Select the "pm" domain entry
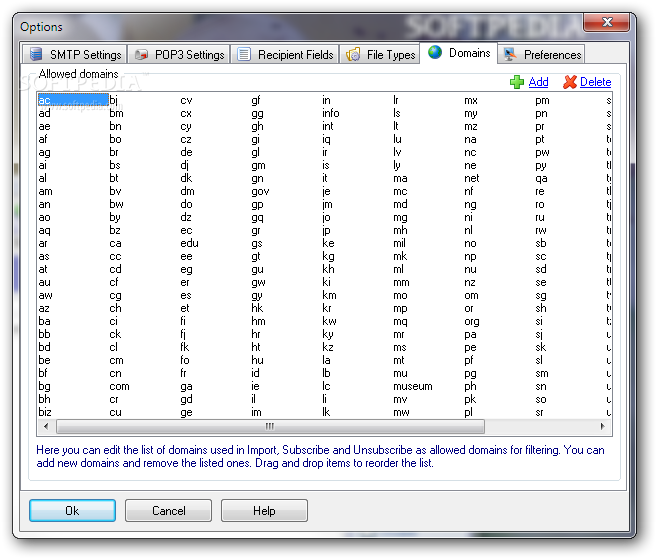The height and width of the screenshot is (559, 657). click(542, 100)
